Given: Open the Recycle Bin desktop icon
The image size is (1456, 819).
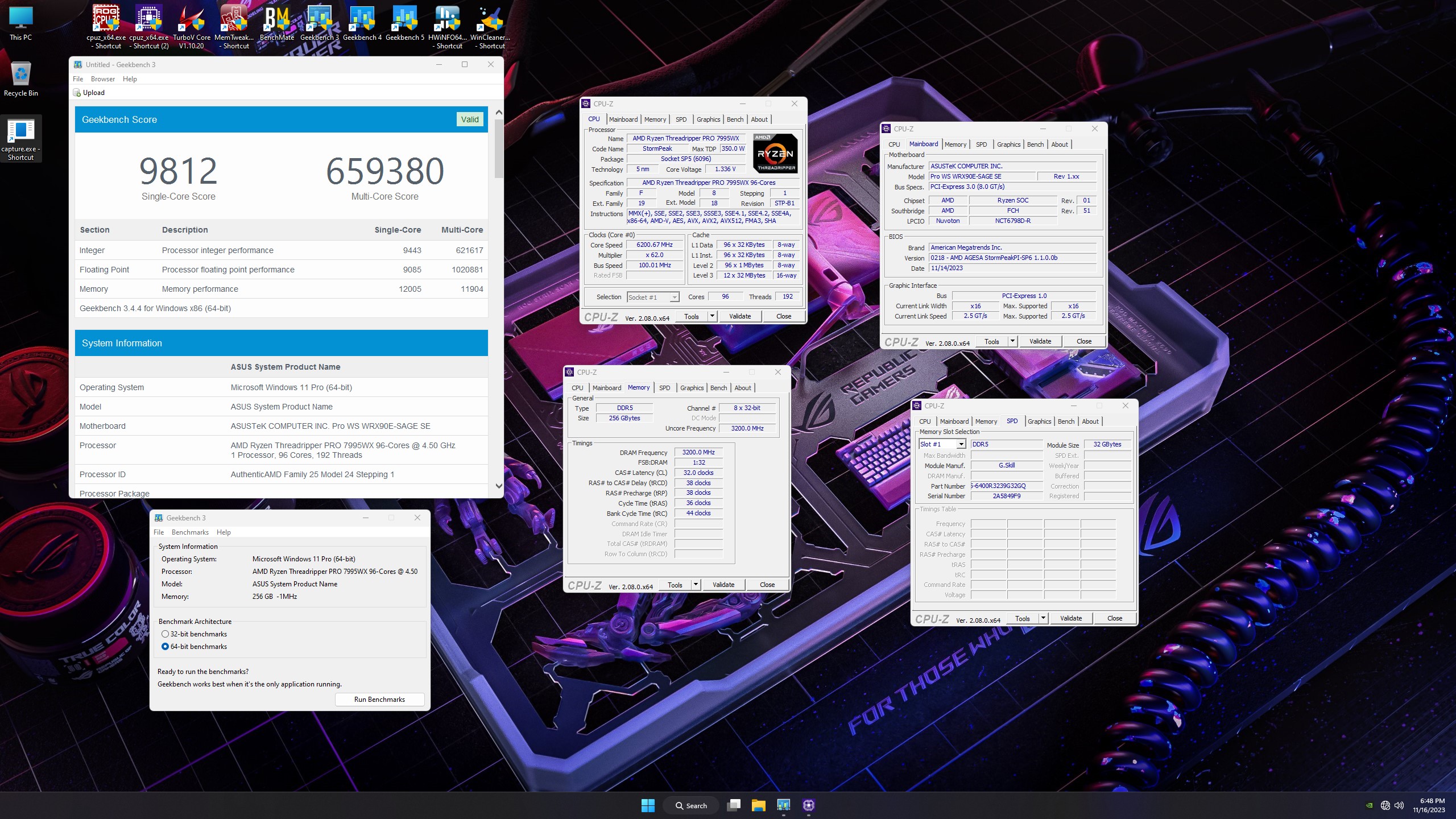Looking at the screenshot, I should (x=21, y=79).
